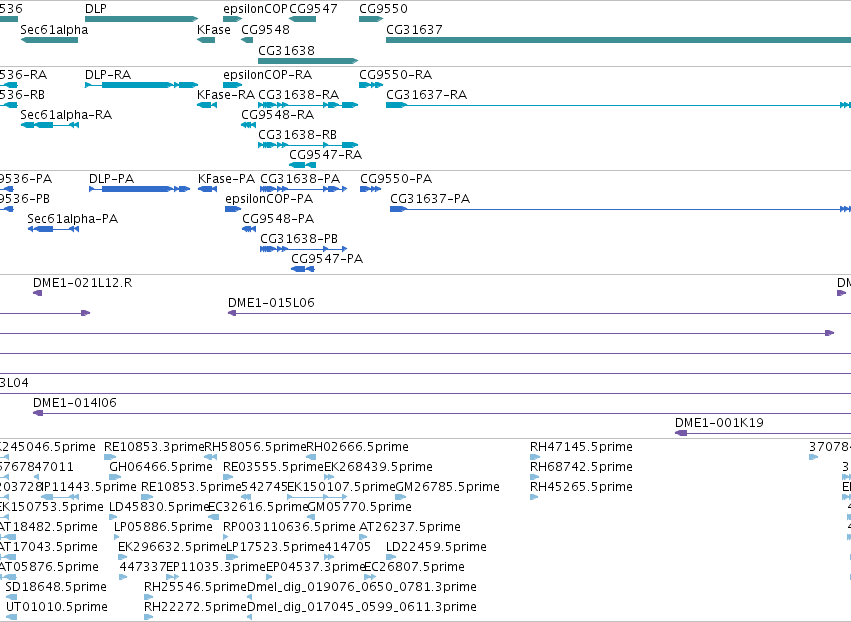
Task: Select the RE03555.5prime EST label
Action: pos(274,467)
